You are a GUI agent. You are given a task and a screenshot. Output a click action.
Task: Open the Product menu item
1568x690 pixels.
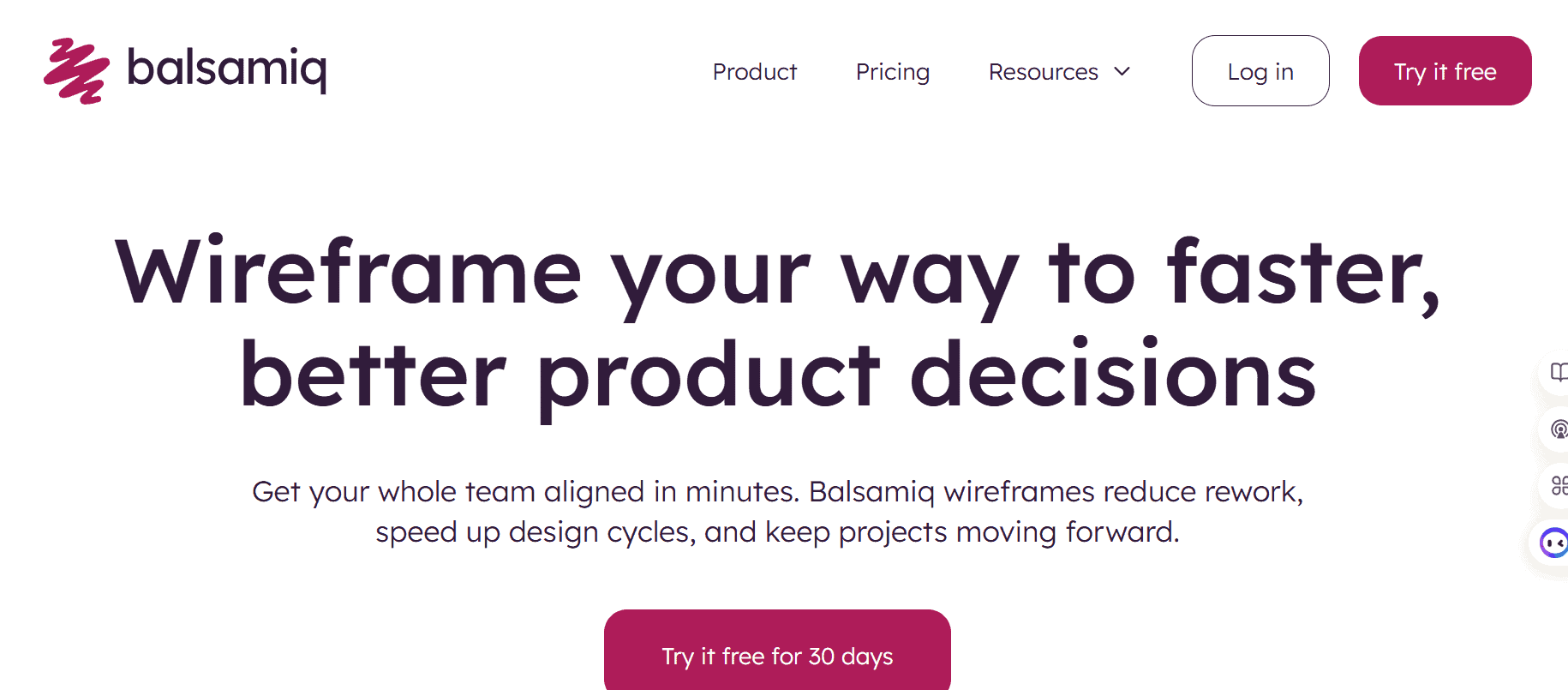pos(755,72)
